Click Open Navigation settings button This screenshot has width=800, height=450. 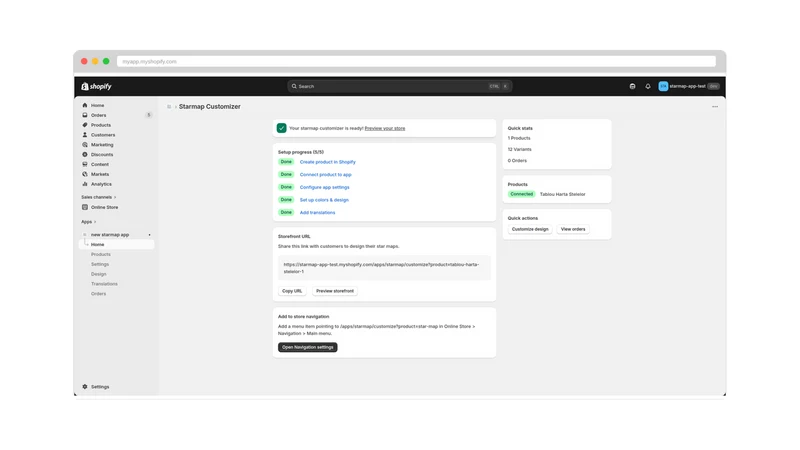tap(308, 347)
